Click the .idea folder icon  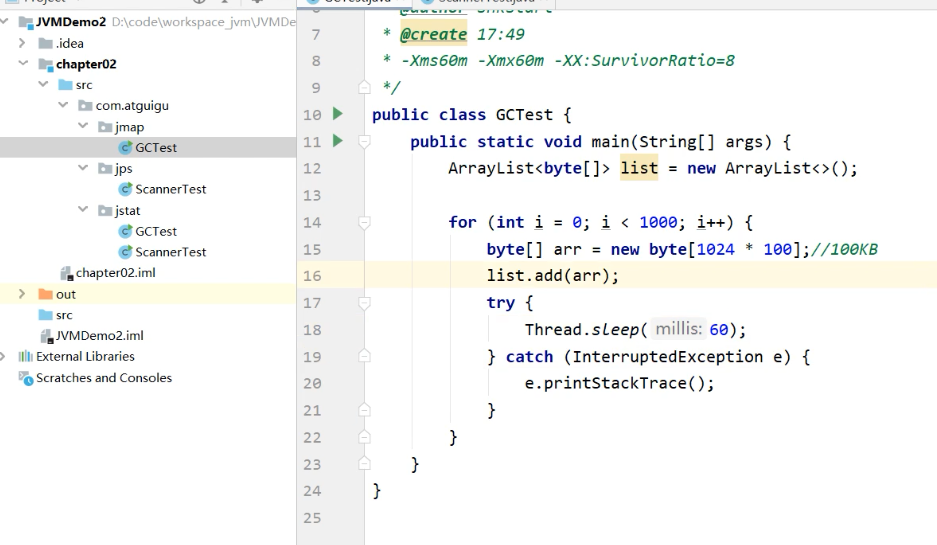(45, 43)
